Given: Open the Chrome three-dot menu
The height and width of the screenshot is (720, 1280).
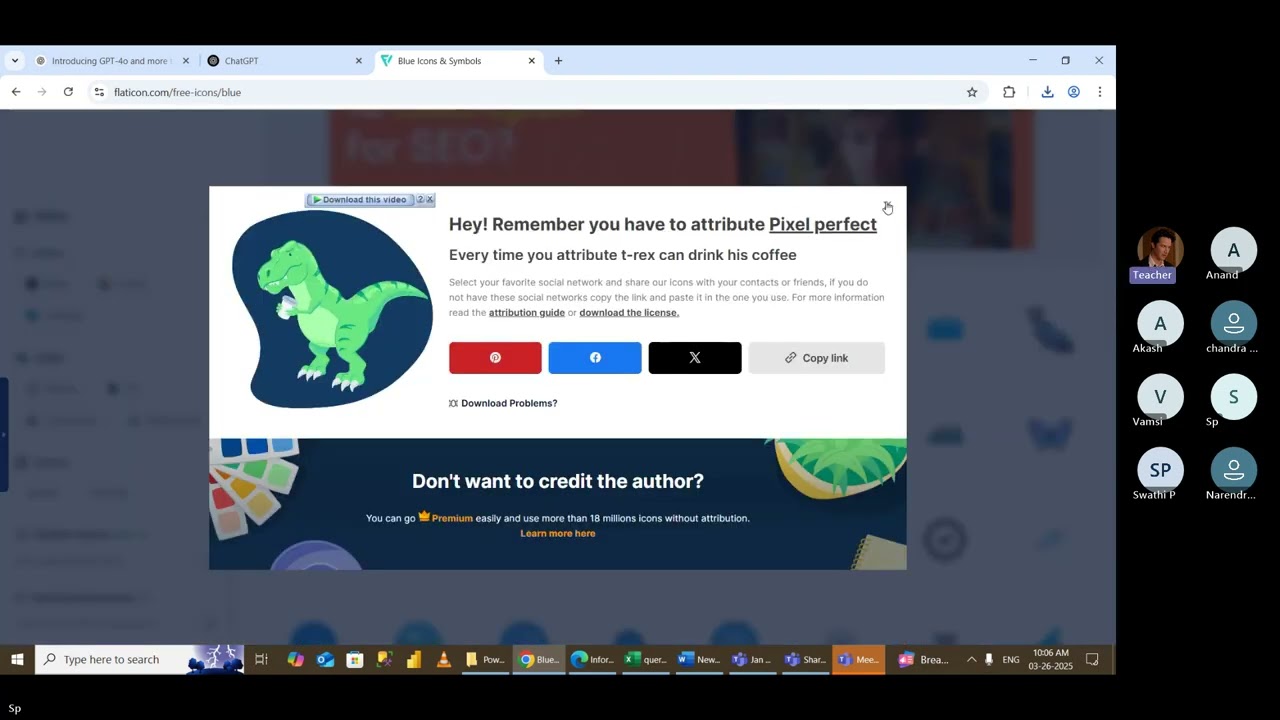Looking at the screenshot, I should 1100,92.
